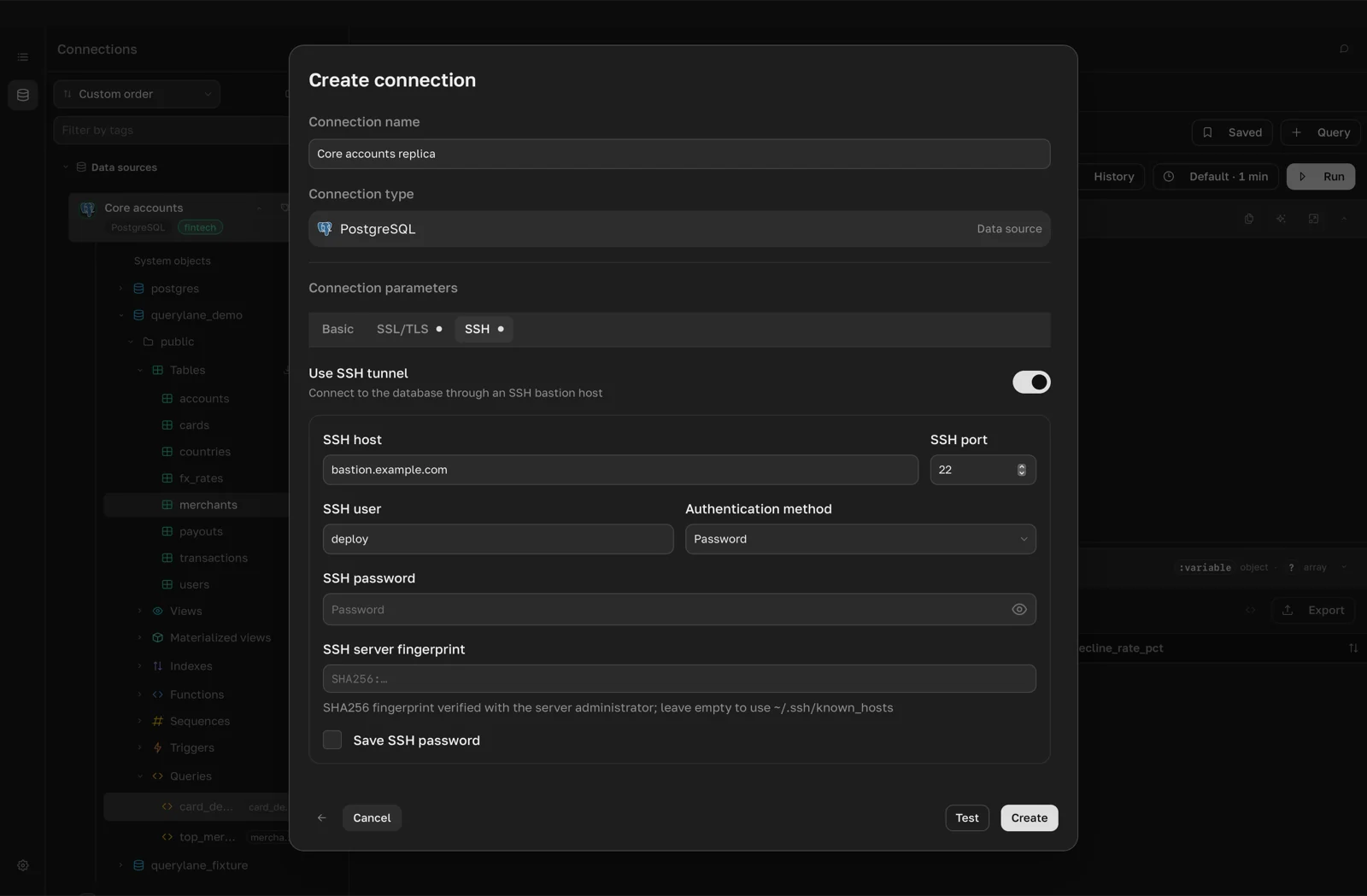Viewport: 1367px width, 896px height.
Task: Click the accounts table icon
Action: [x=167, y=399]
